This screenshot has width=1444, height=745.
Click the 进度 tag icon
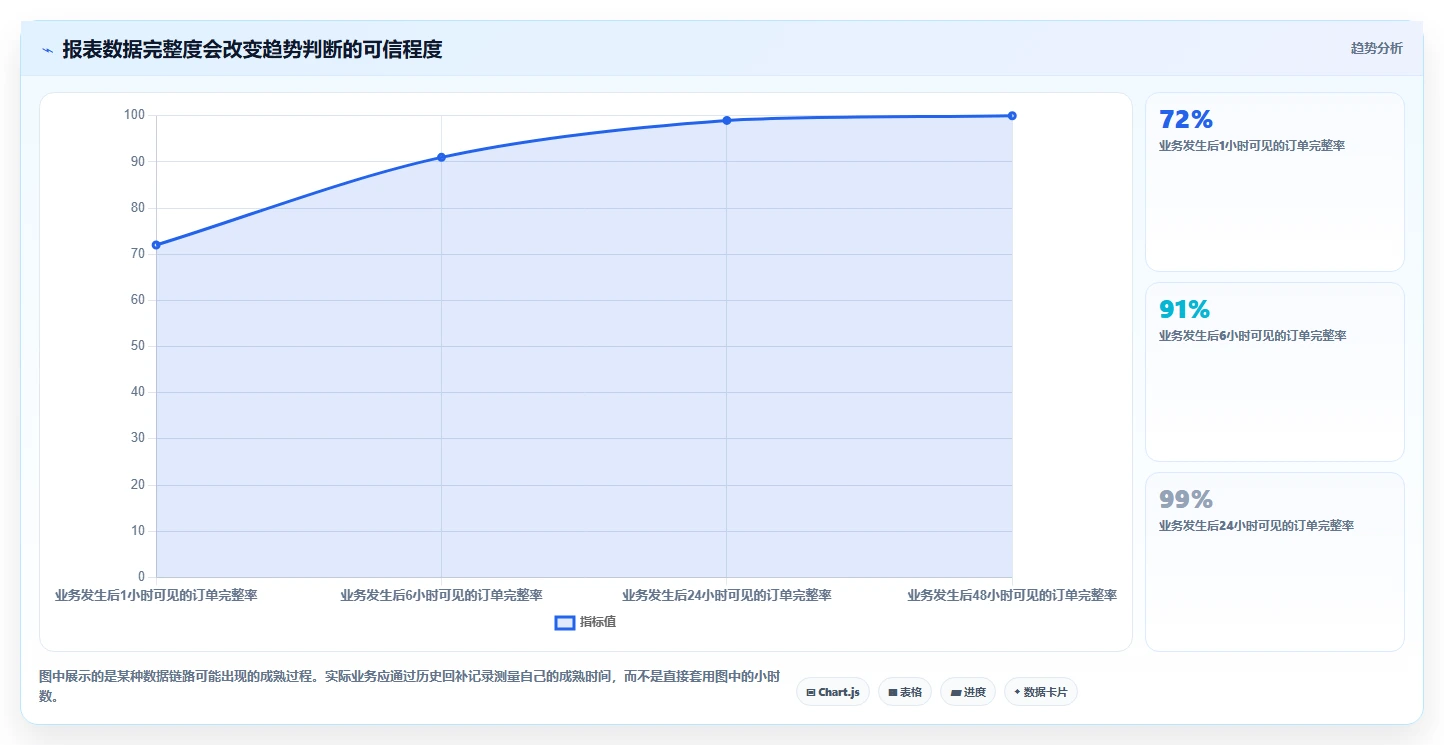955,692
